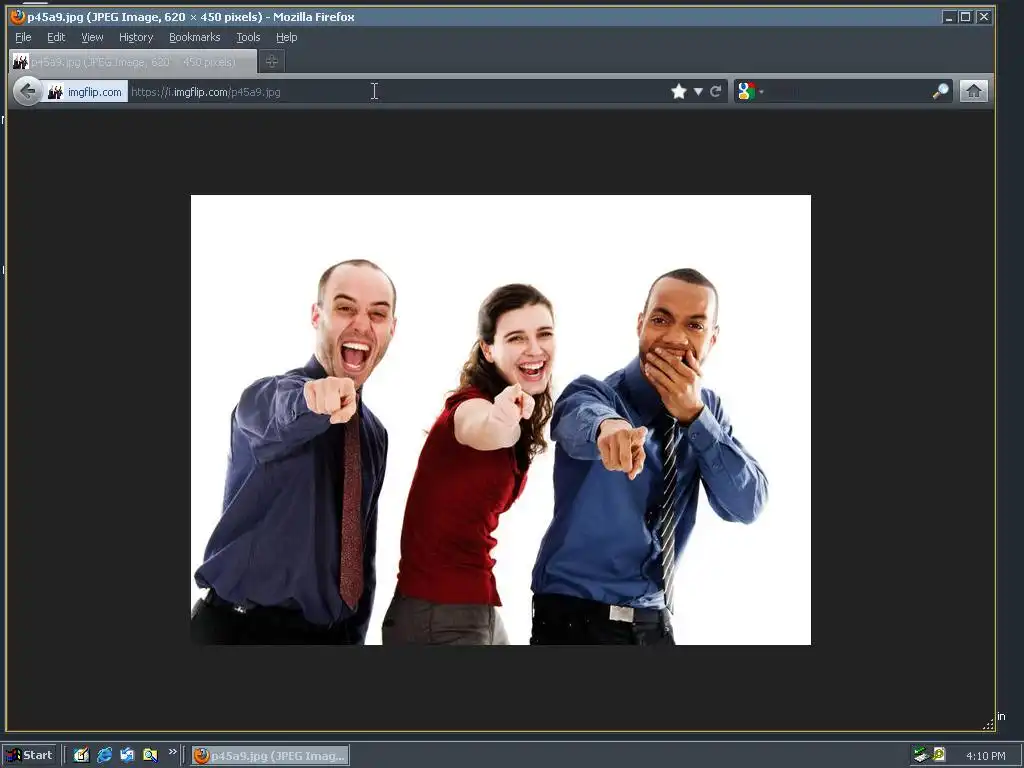Viewport: 1024px width, 768px height.
Task: Click the quick launch magnifier search icon
Action: click(x=150, y=755)
